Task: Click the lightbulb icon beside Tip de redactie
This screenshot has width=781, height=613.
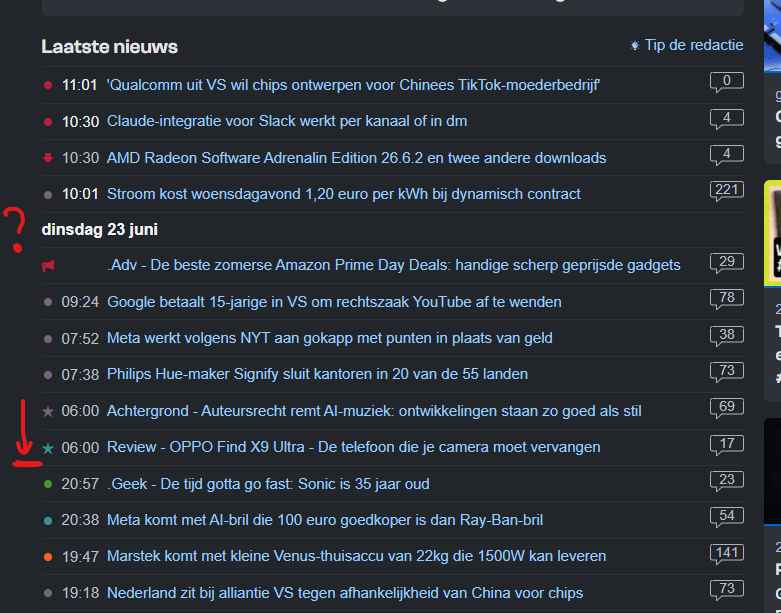Action: [x=635, y=45]
